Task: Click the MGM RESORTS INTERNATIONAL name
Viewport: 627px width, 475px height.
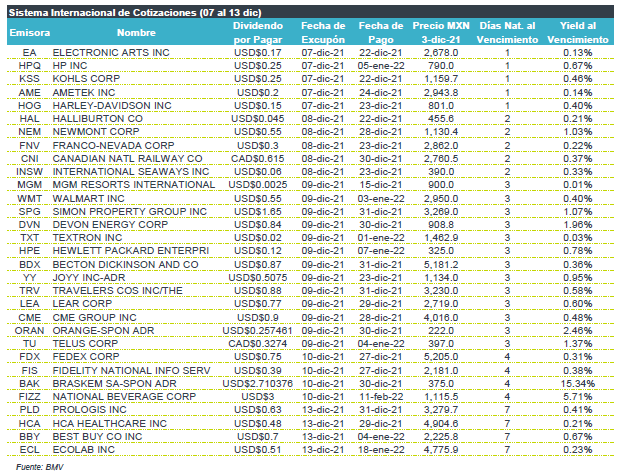Action: coord(134,185)
